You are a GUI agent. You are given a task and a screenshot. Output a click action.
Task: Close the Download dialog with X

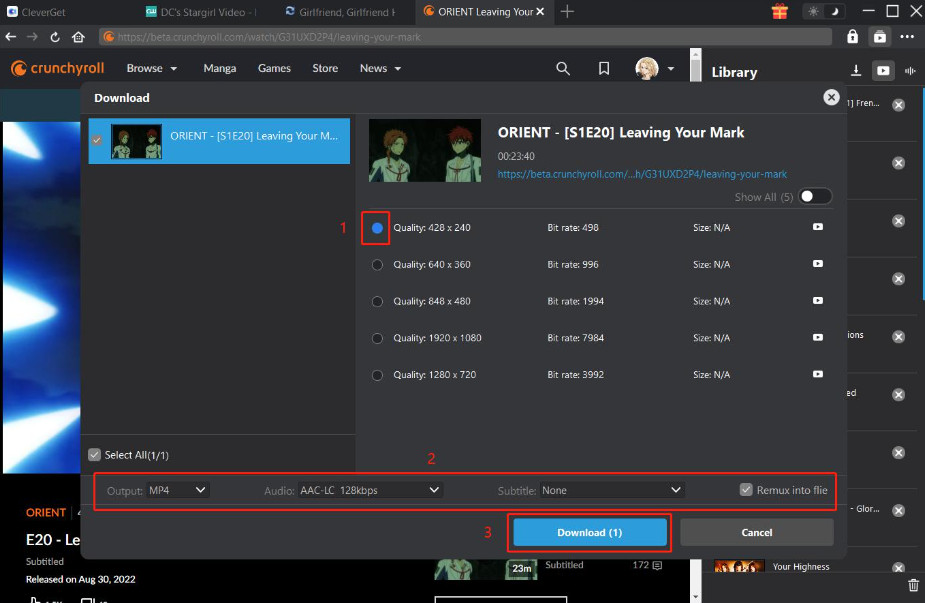(x=831, y=97)
